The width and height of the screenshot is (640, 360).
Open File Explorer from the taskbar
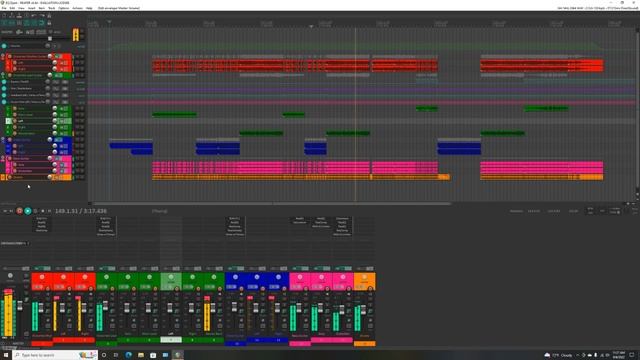[141, 355]
